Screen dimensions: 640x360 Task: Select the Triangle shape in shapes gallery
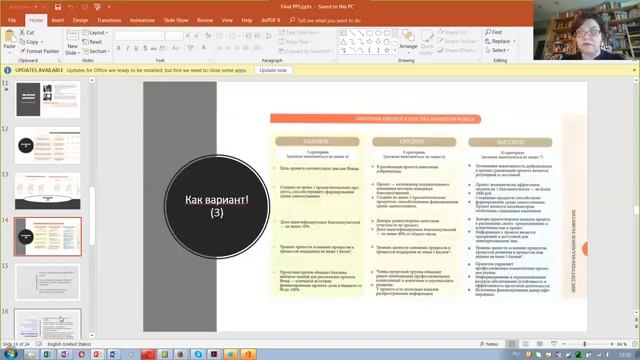coord(343,42)
